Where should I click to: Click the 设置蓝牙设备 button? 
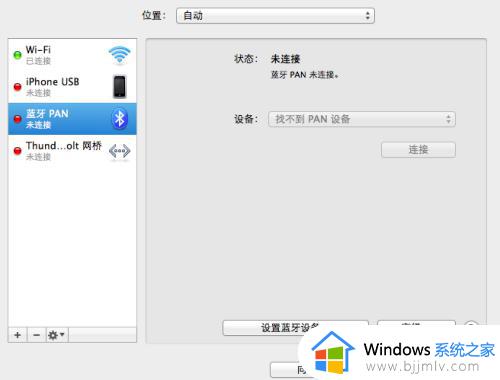click(x=295, y=328)
